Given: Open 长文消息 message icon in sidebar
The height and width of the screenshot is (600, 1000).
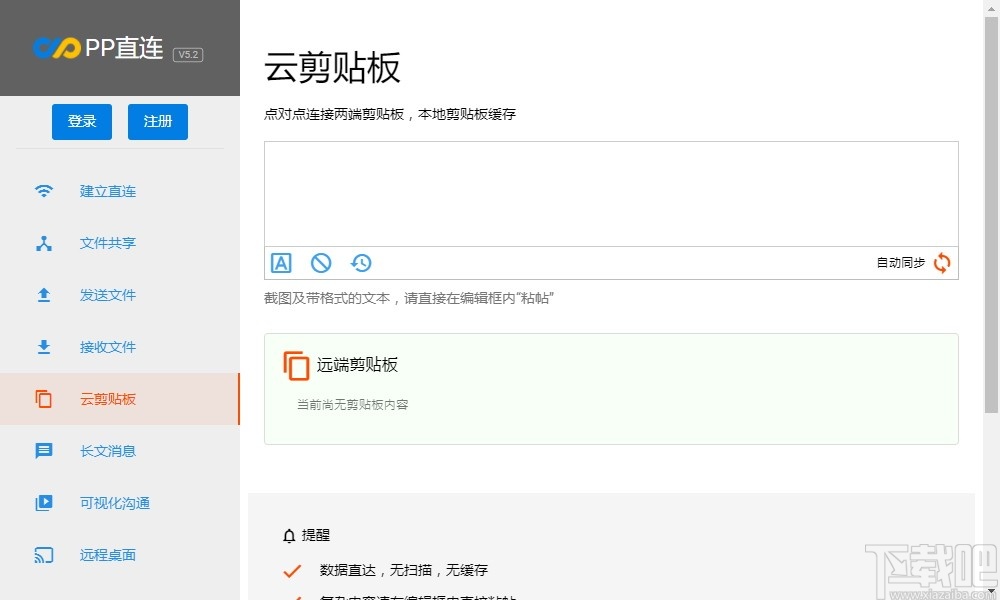Looking at the screenshot, I should [x=43, y=451].
